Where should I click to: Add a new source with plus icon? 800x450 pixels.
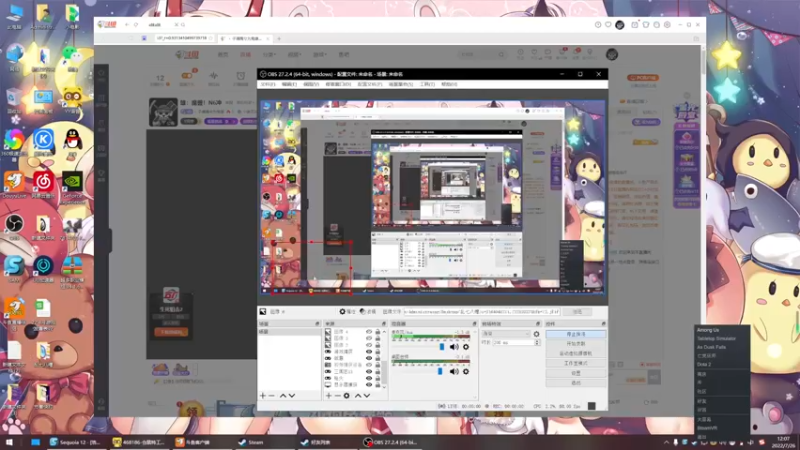pos(329,395)
